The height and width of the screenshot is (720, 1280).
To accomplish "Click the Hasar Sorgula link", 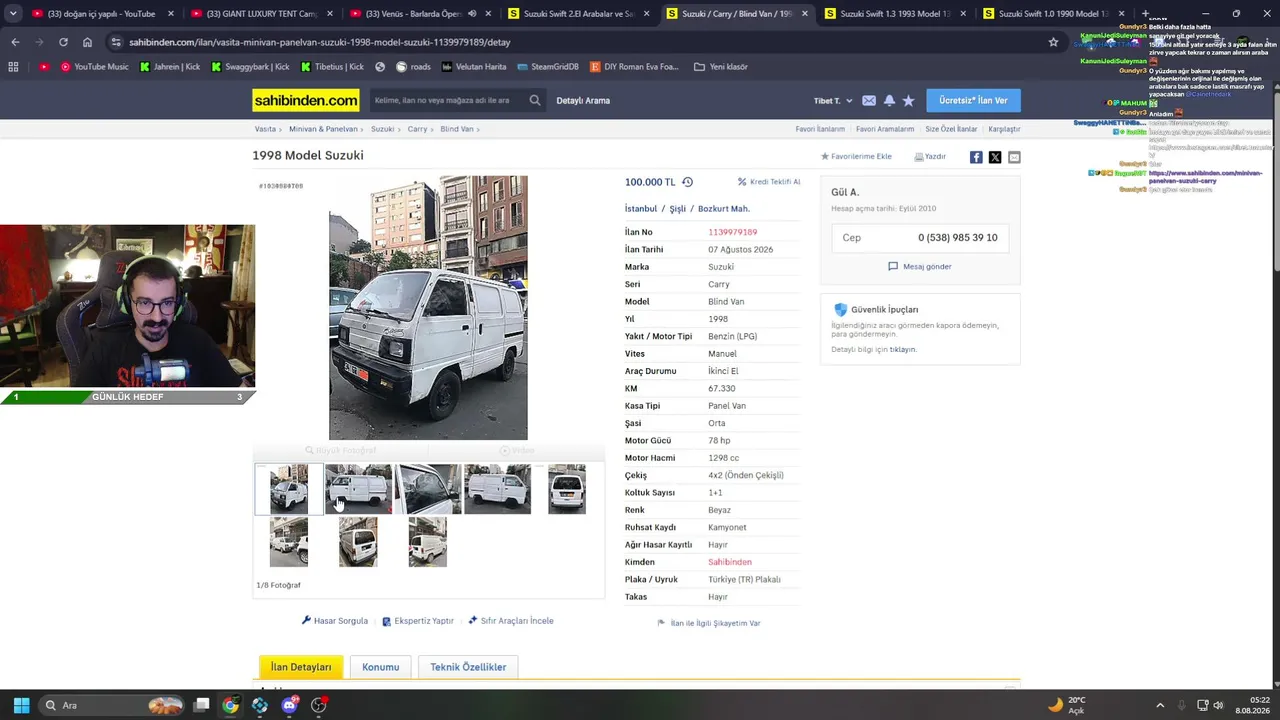I will point(335,621).
